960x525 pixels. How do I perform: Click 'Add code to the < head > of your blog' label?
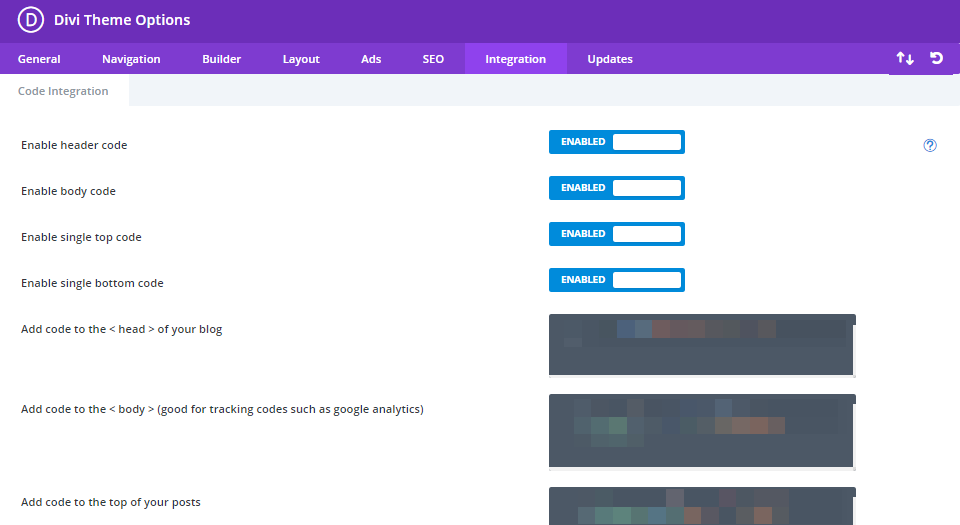(122, 329)
